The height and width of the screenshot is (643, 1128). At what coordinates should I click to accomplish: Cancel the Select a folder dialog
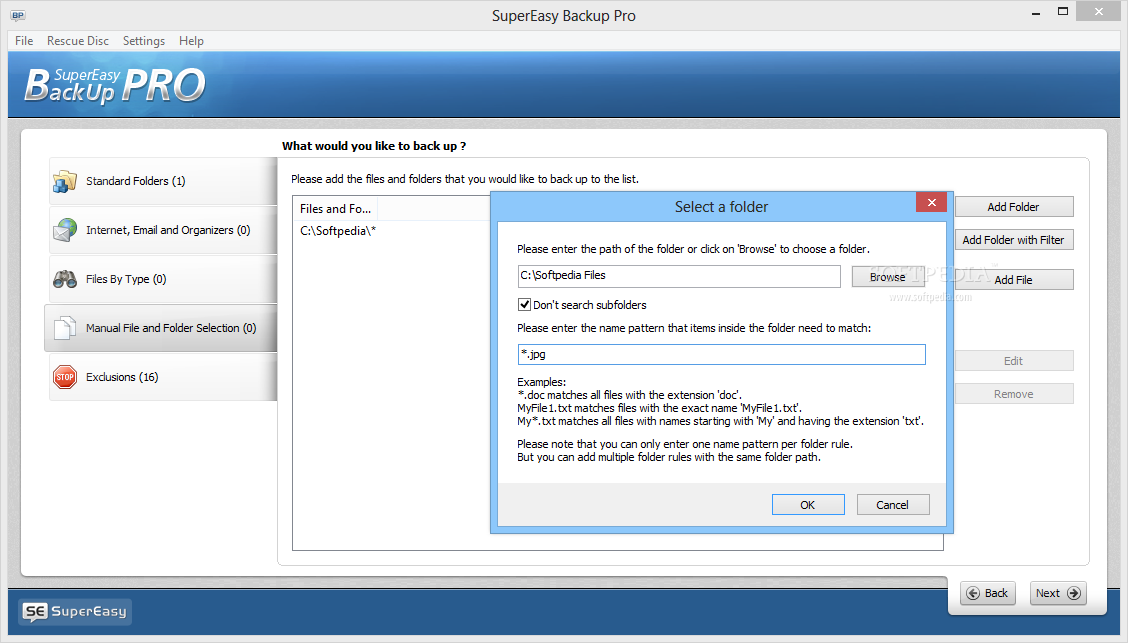(893, 505)
